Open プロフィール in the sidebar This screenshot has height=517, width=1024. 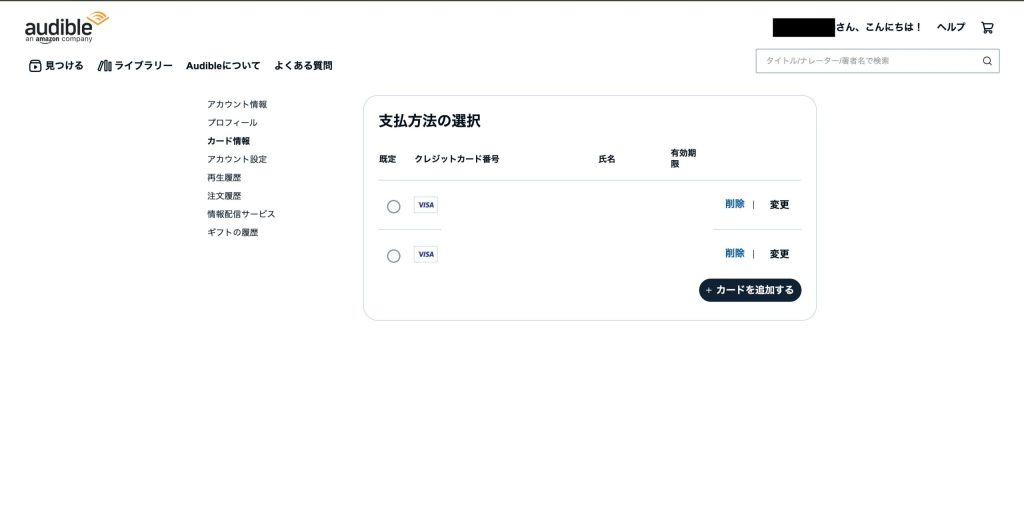click(232, 123)
